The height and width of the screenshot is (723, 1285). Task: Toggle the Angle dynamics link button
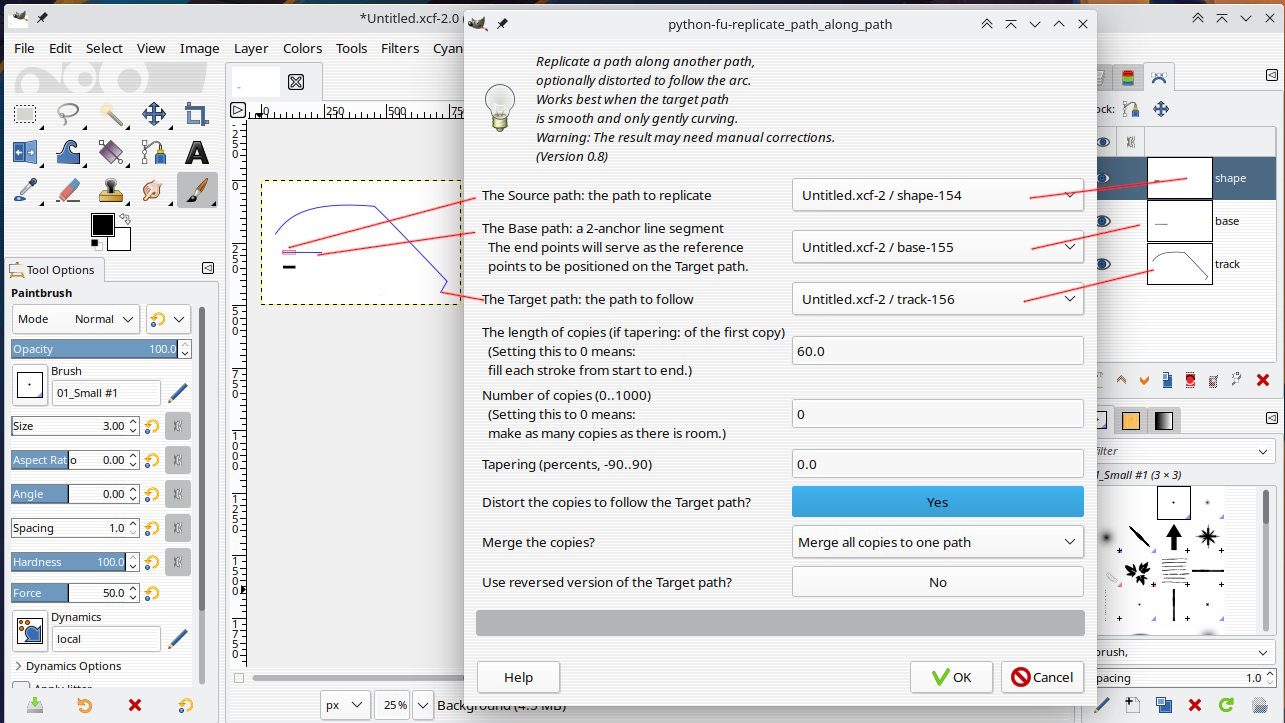(x=178, y=494)
